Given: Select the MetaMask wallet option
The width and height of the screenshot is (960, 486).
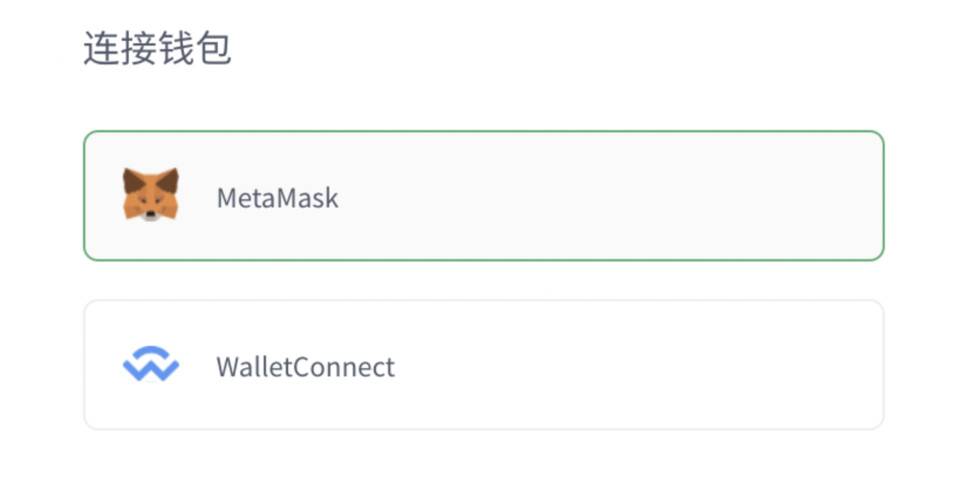Looking at the screenshot, I should [483, 196].
